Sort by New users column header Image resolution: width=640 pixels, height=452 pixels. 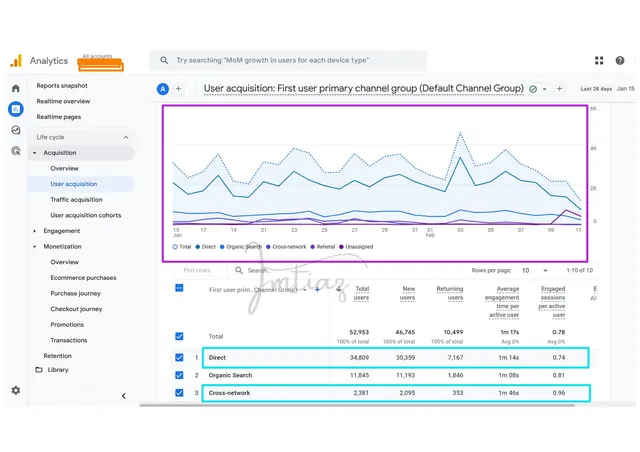(x=407, y=293)
